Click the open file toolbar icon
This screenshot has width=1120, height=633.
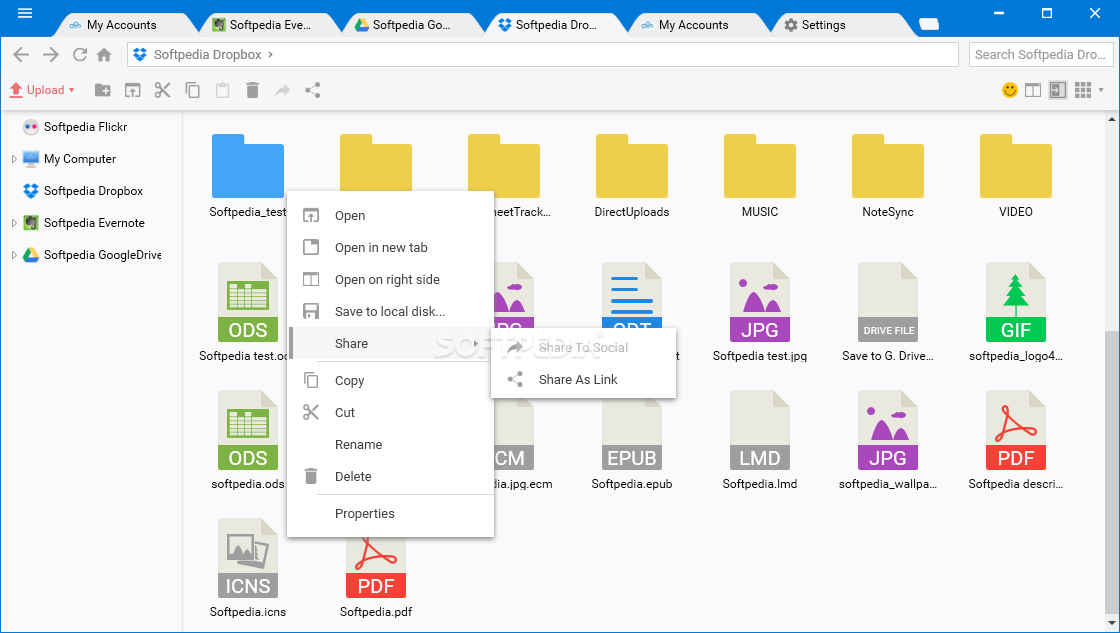[x=133, y=90]
